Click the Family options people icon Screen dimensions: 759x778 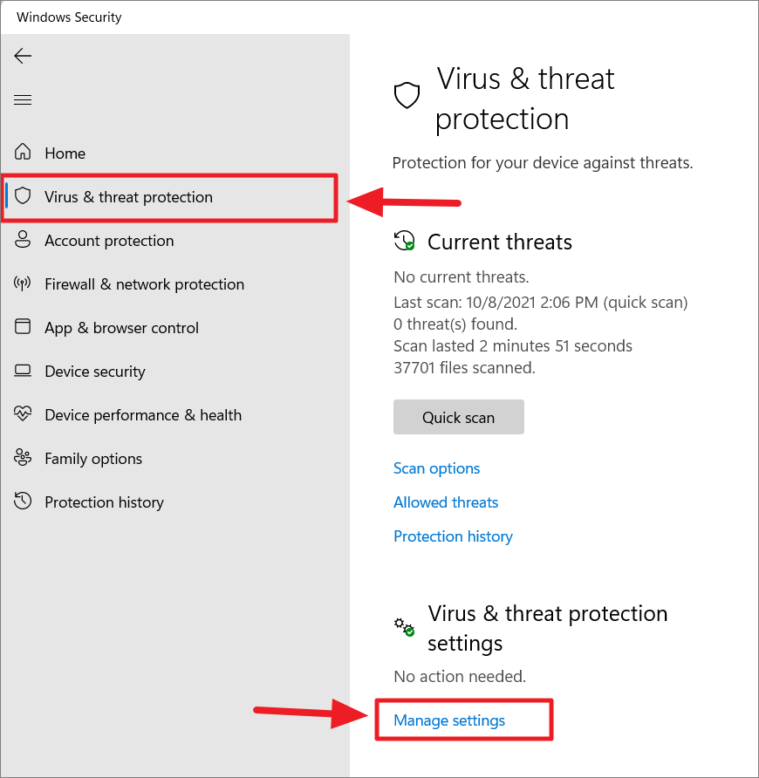23,457
